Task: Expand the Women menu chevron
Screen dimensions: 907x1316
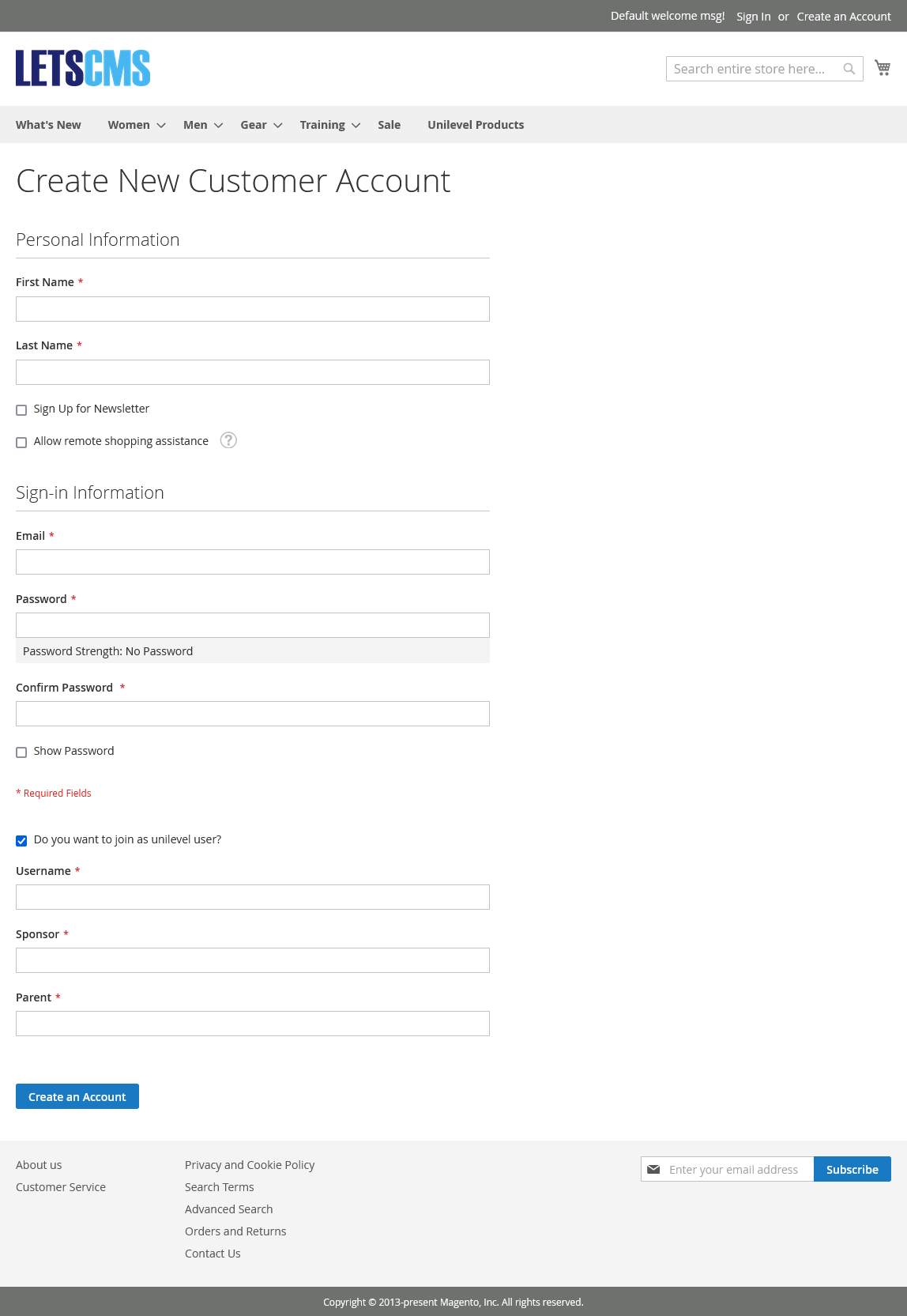Action: coord(161,126)
